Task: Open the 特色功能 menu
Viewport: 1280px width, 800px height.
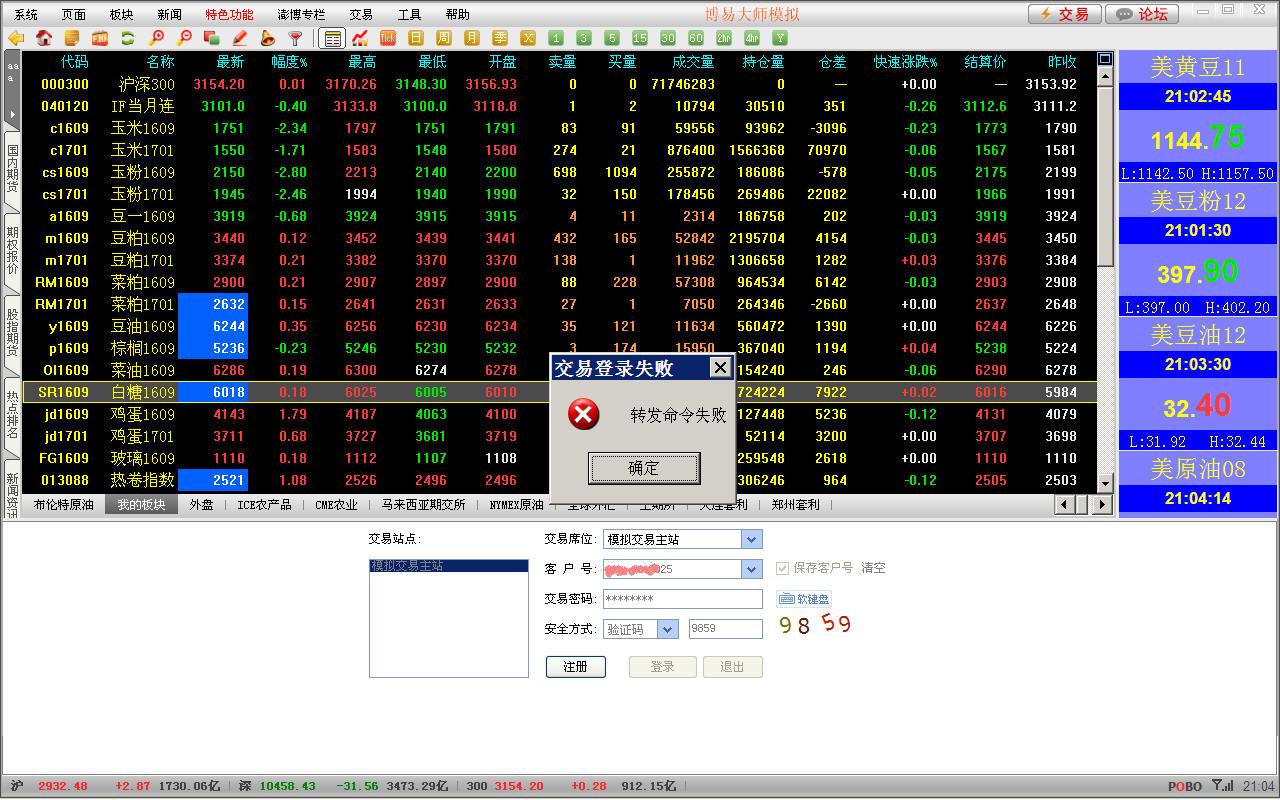Action: [x=229, y=14]
